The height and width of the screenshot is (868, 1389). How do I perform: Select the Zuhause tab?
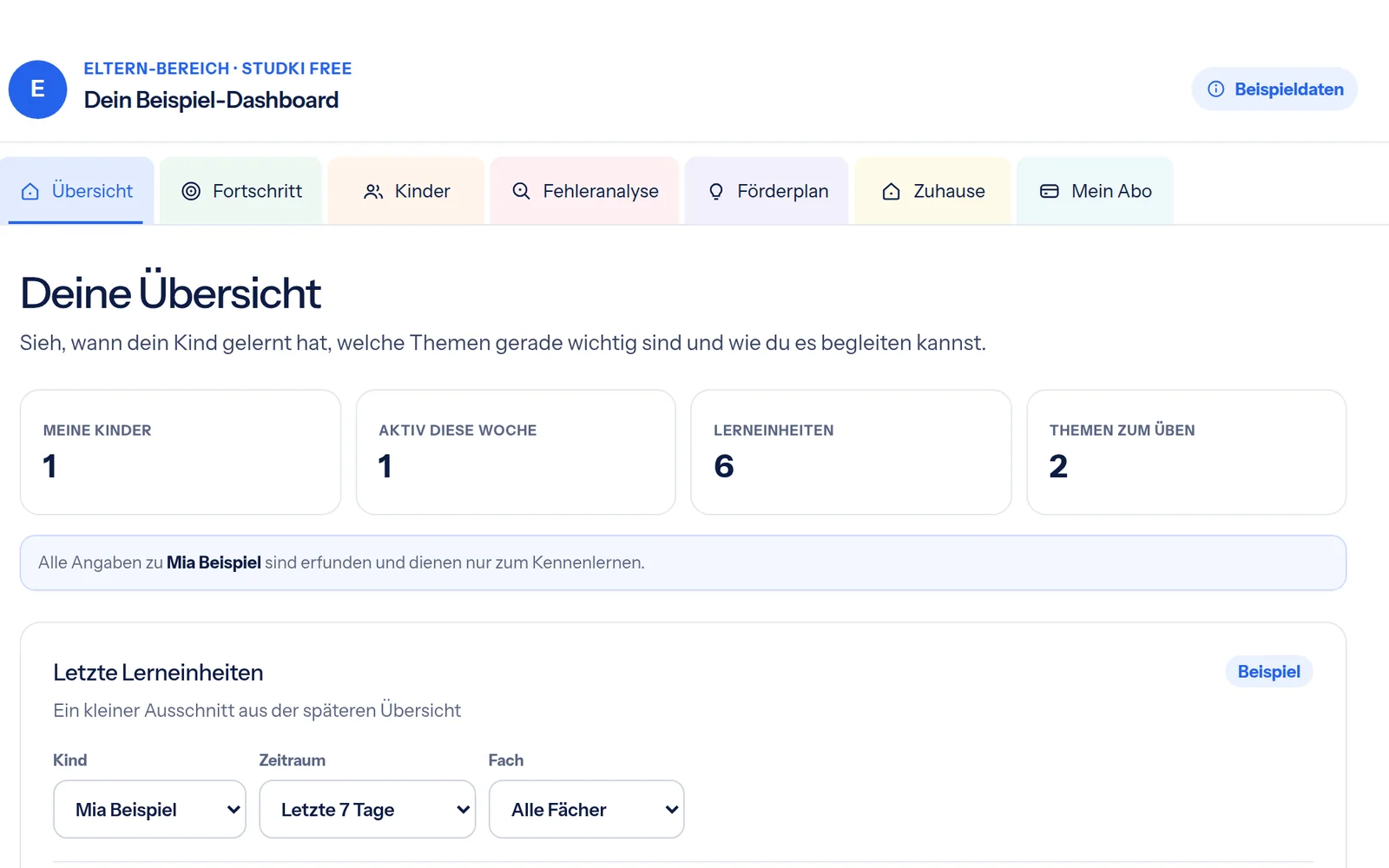tap(932, 191)
